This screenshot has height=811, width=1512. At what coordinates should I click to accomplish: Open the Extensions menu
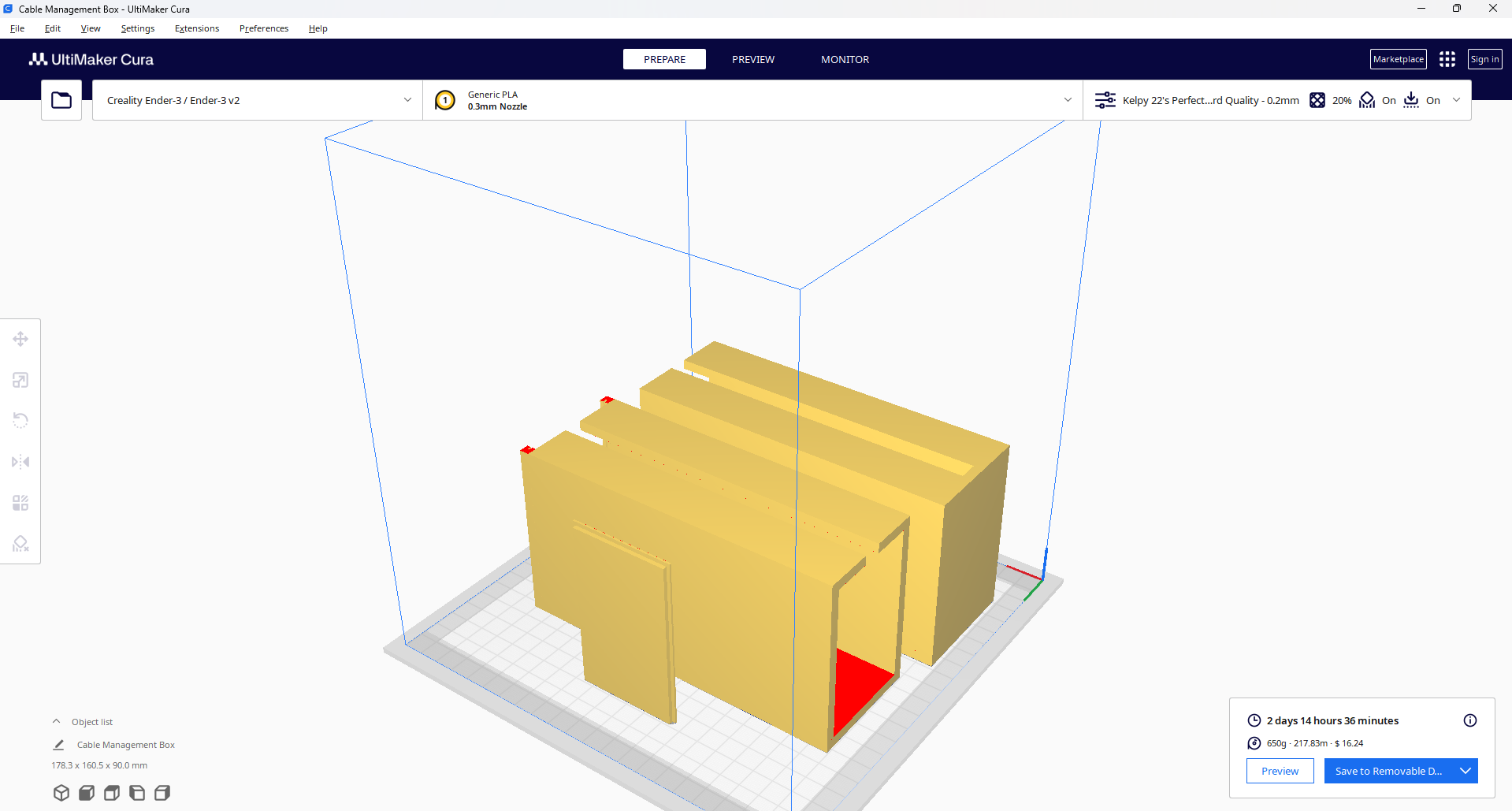pos(197,28)
